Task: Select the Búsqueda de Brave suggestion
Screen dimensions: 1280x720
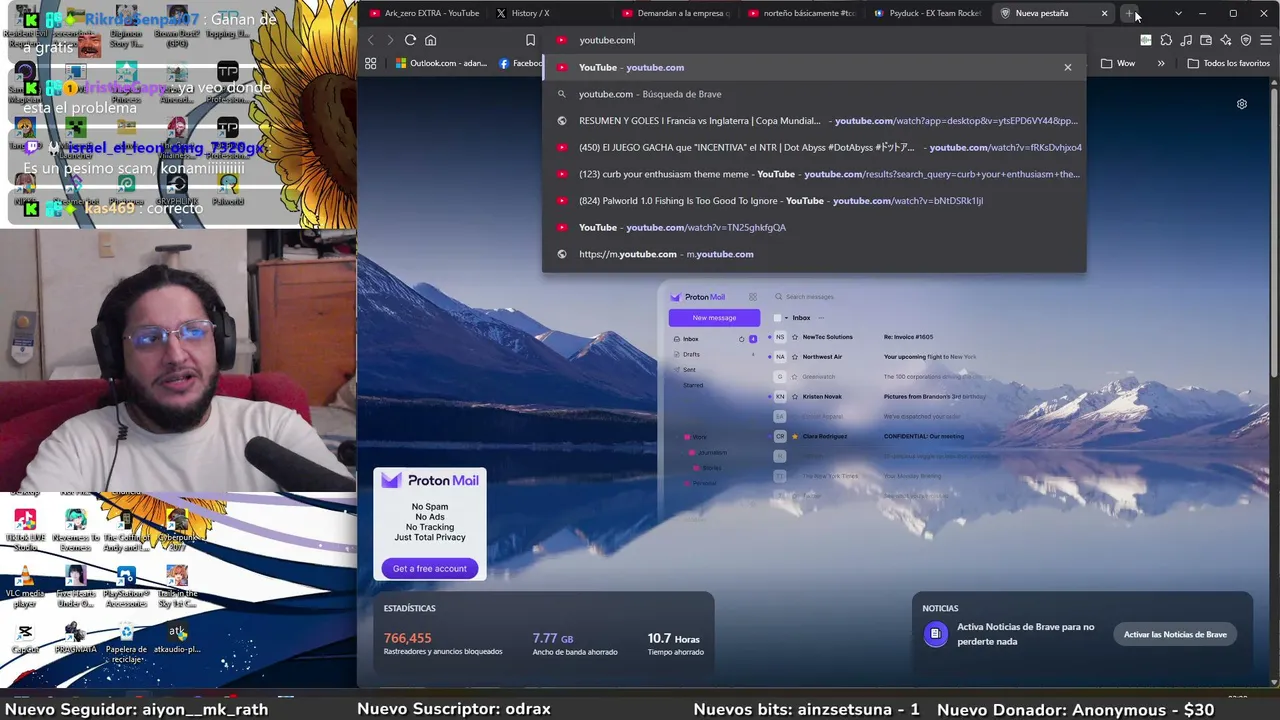Action: tap(813, 94)
